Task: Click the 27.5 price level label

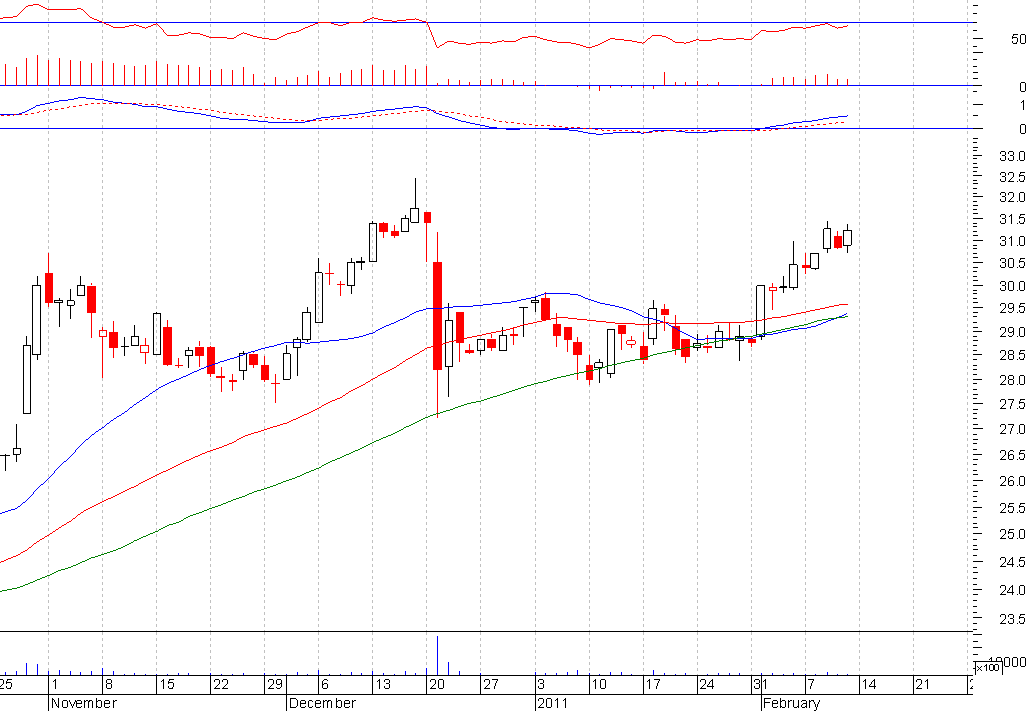Action: 1012,404
